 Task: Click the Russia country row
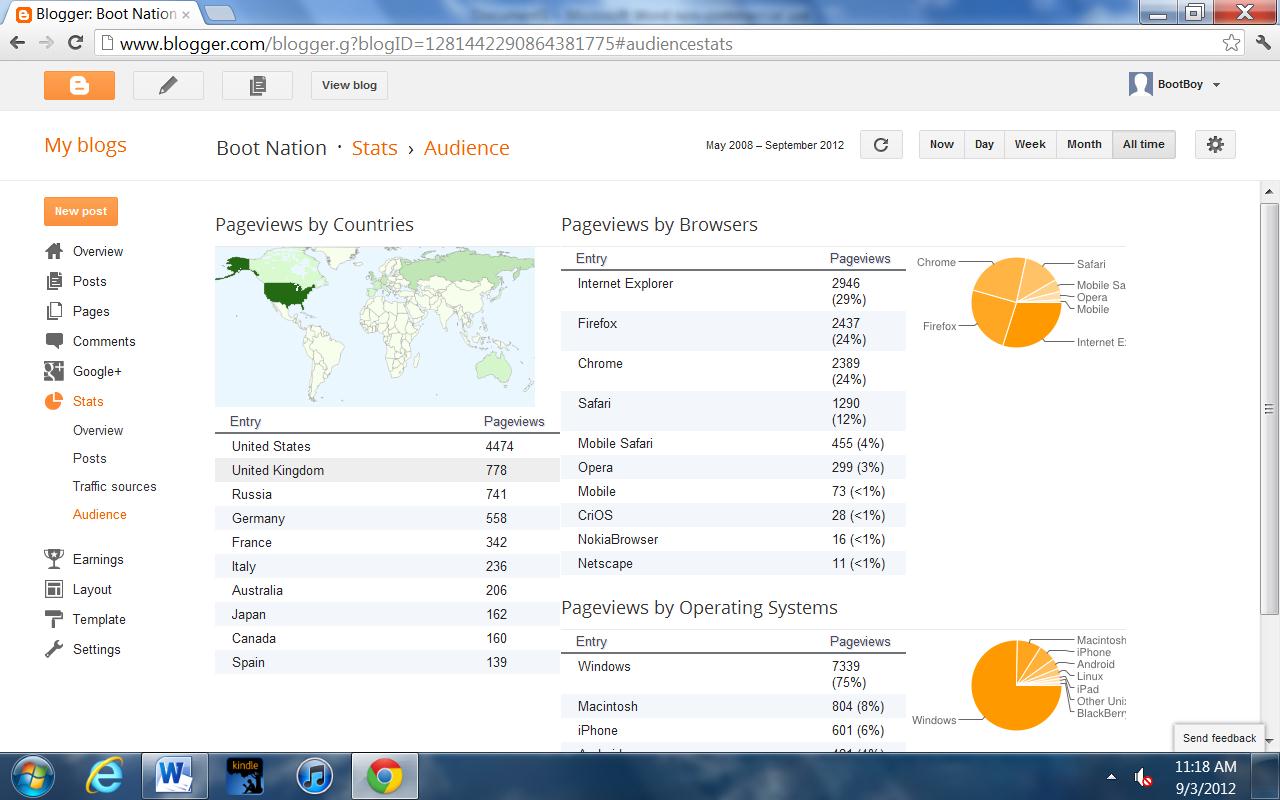[x=387, y=494]
